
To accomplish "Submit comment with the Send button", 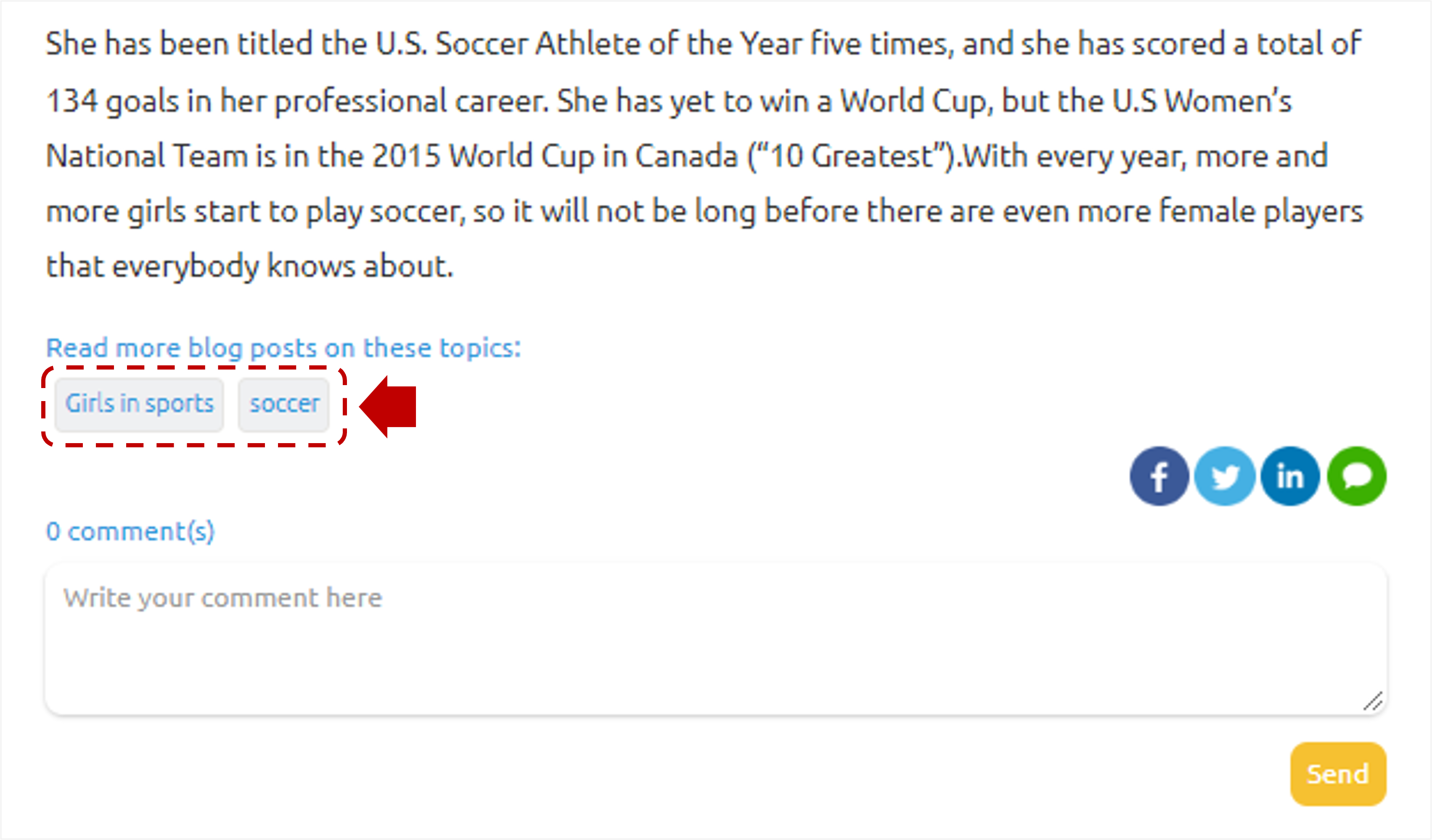I will pyautogui.click(x=1338, y=774).
